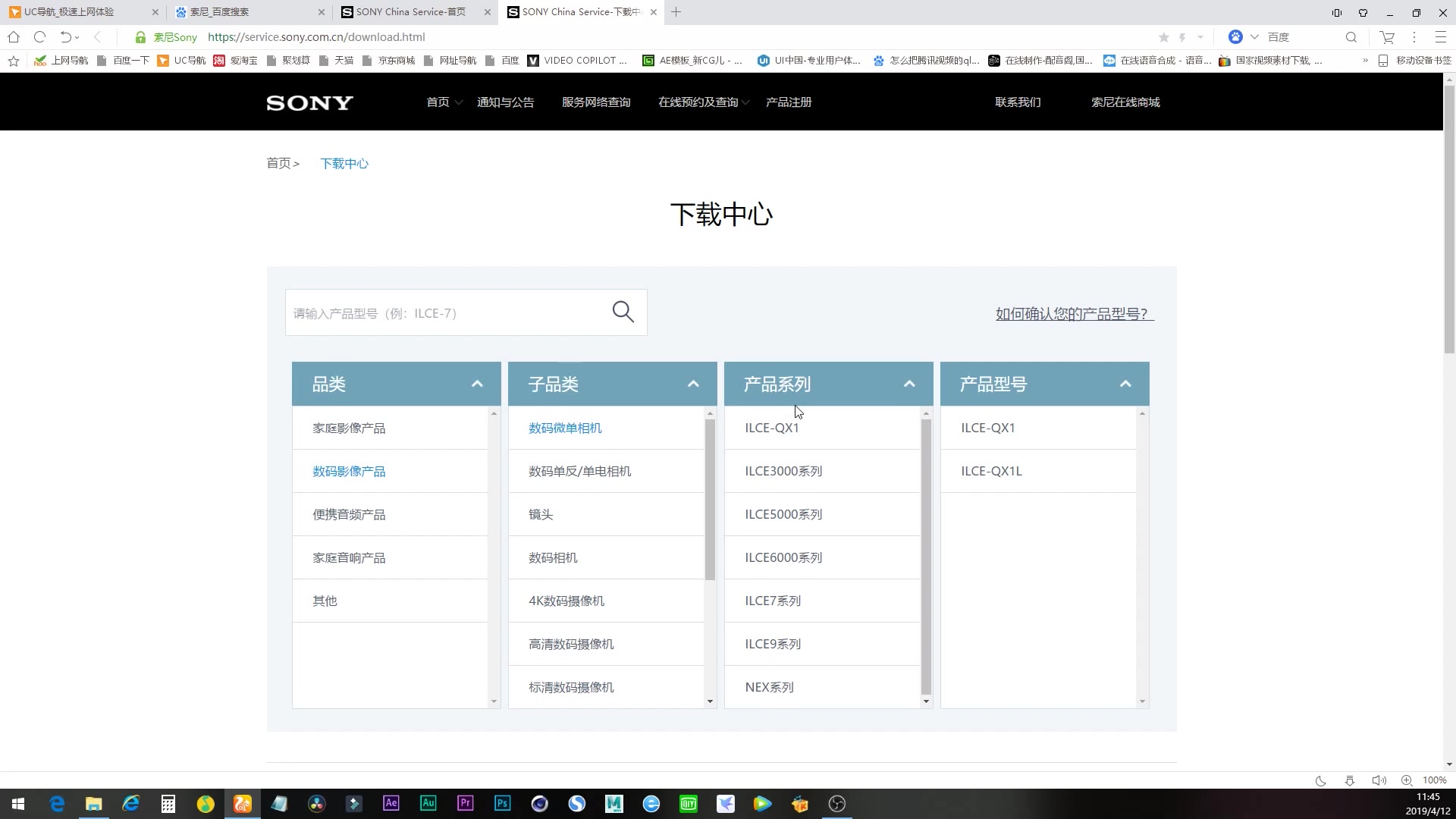Screen dimensions: 1456x819
Task: Open After Effects from taskbar
Action: 391,803
